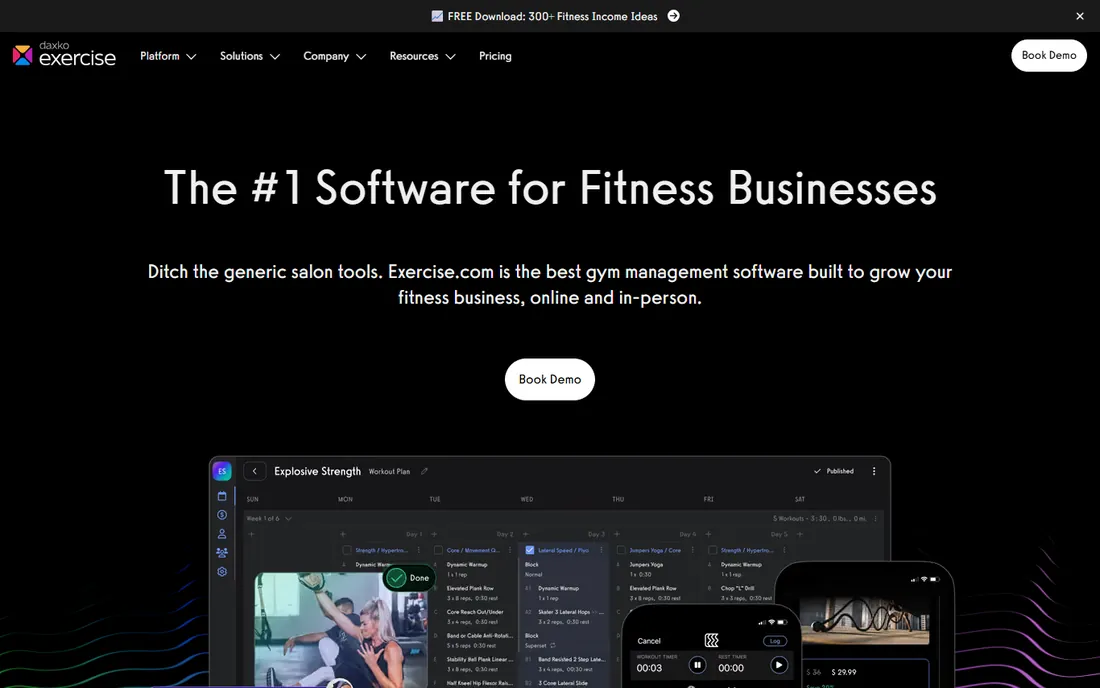Open the Company dropdown menu
Image resolution: width=1100 pixels, height=688 pixels.
[335, 56]
